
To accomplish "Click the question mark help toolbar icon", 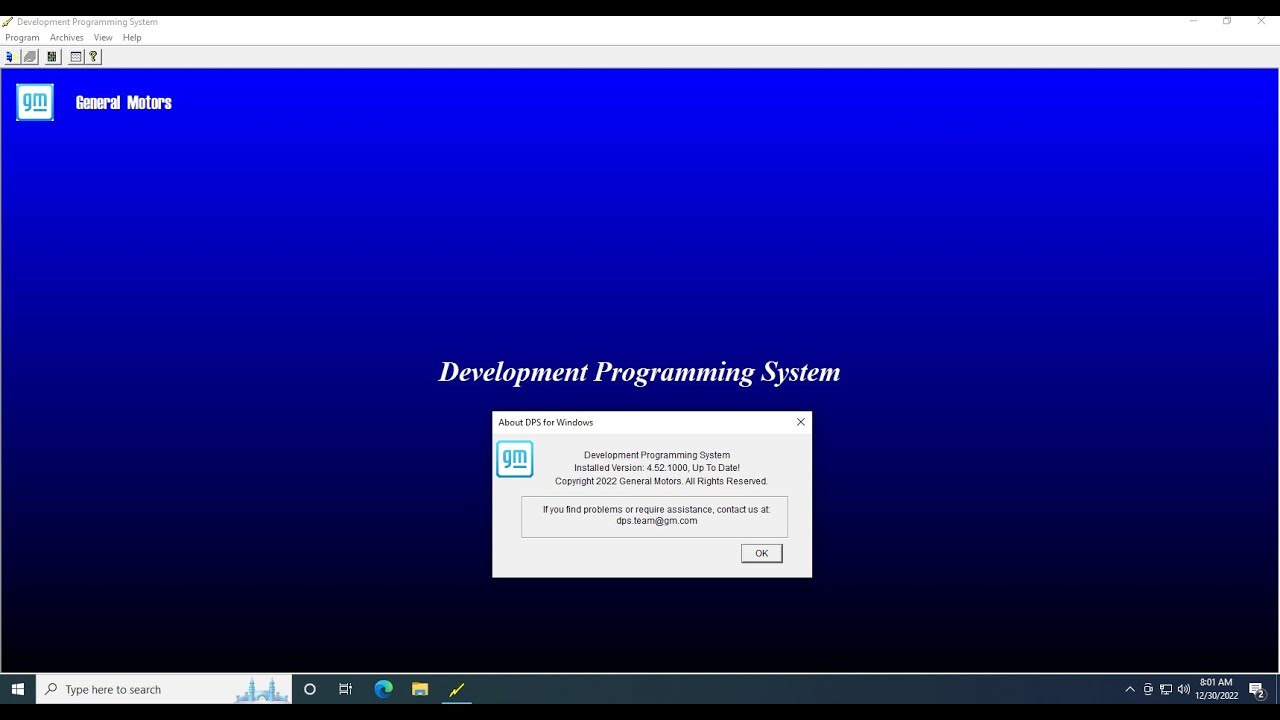I will 94,57.
